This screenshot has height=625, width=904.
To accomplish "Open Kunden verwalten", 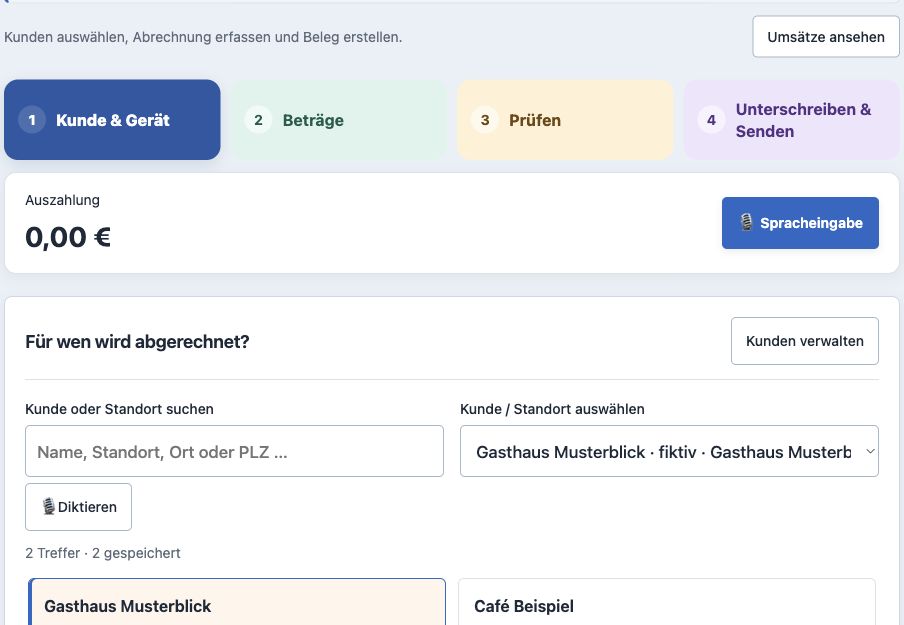I will (x=805, y=341).
